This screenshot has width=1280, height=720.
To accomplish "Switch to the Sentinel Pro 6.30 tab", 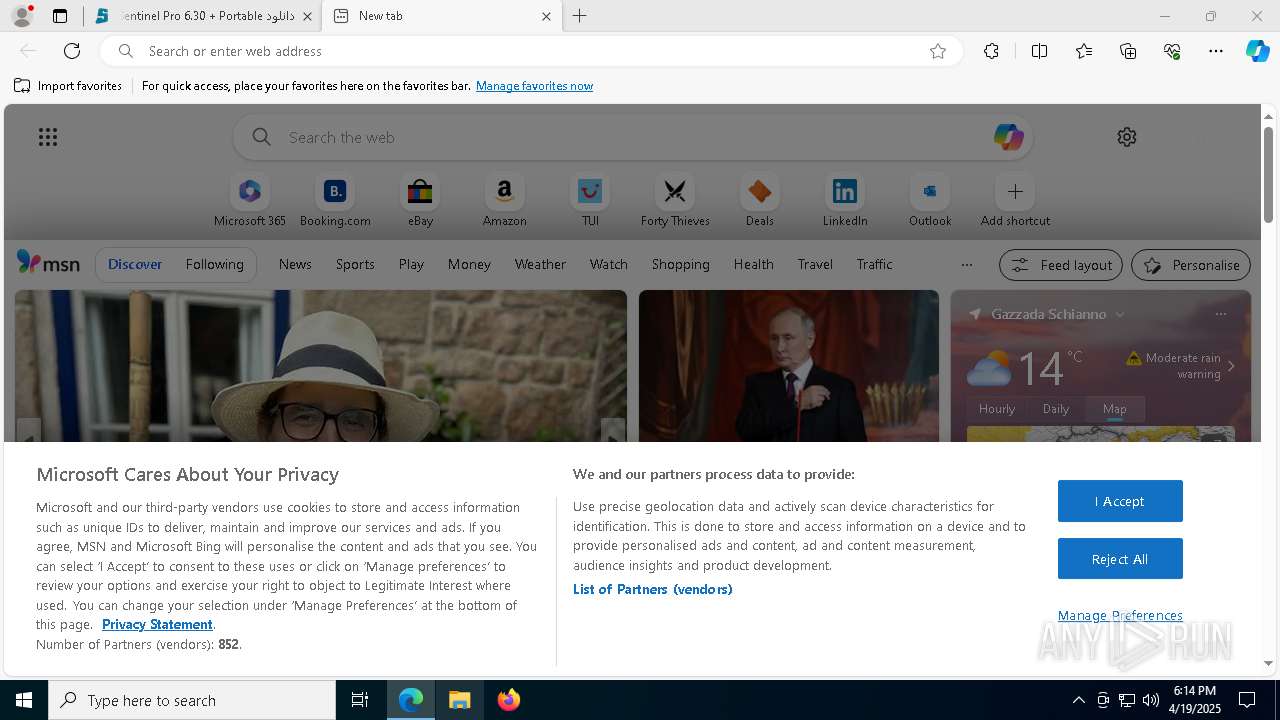I will click(203, 16).
